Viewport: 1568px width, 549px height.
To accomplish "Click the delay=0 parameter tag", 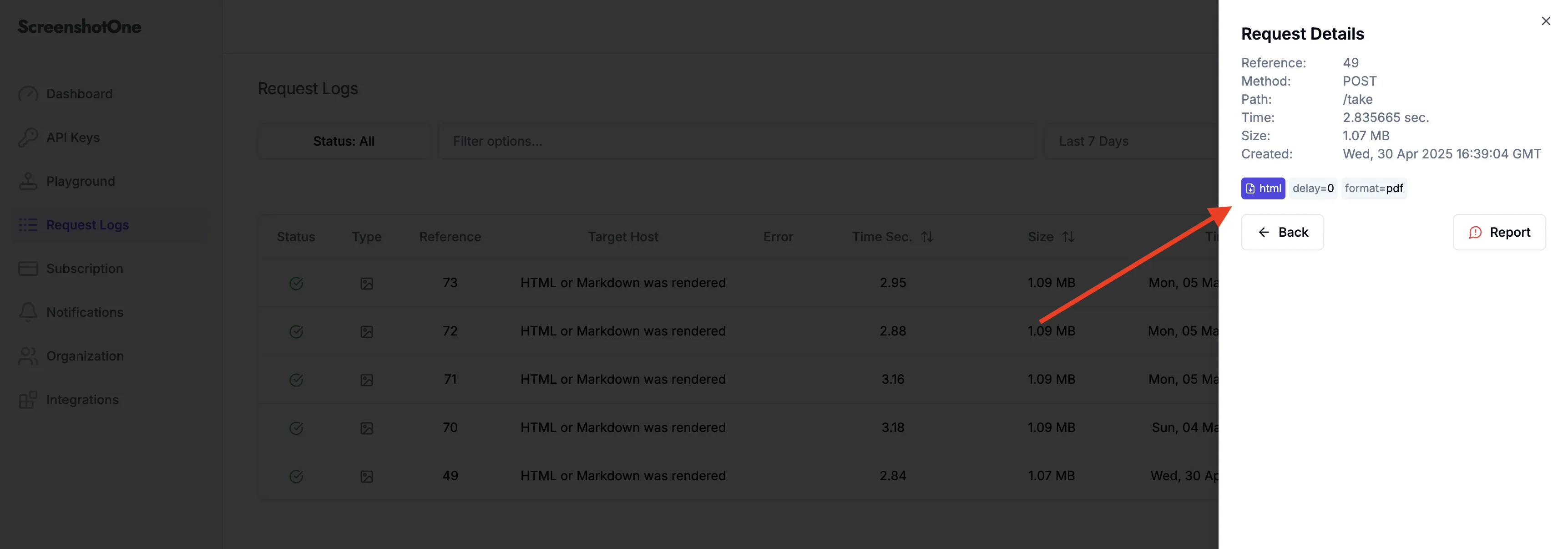I will coord(1312,188).
